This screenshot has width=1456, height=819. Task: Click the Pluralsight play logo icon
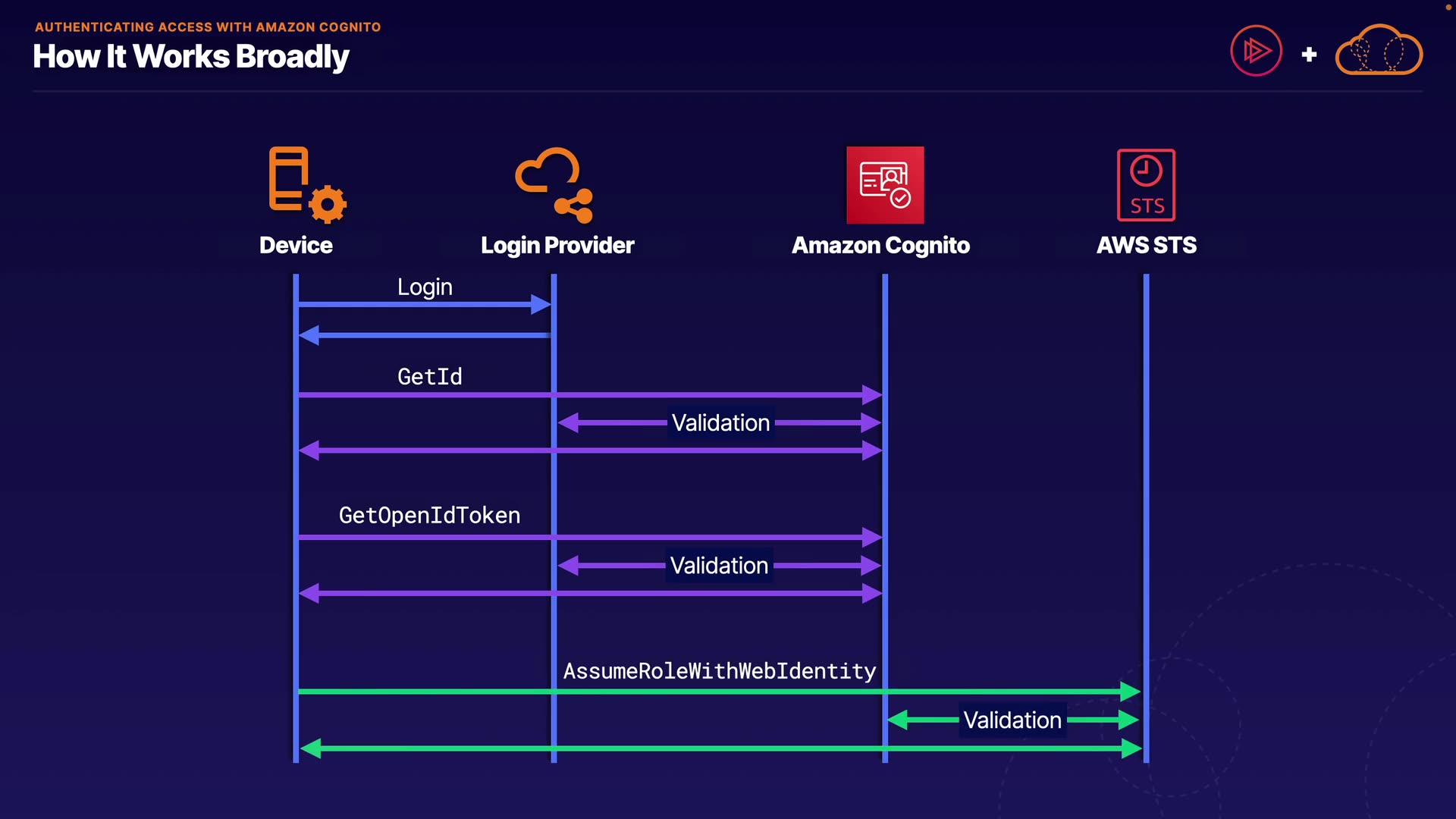(1256, 52)
